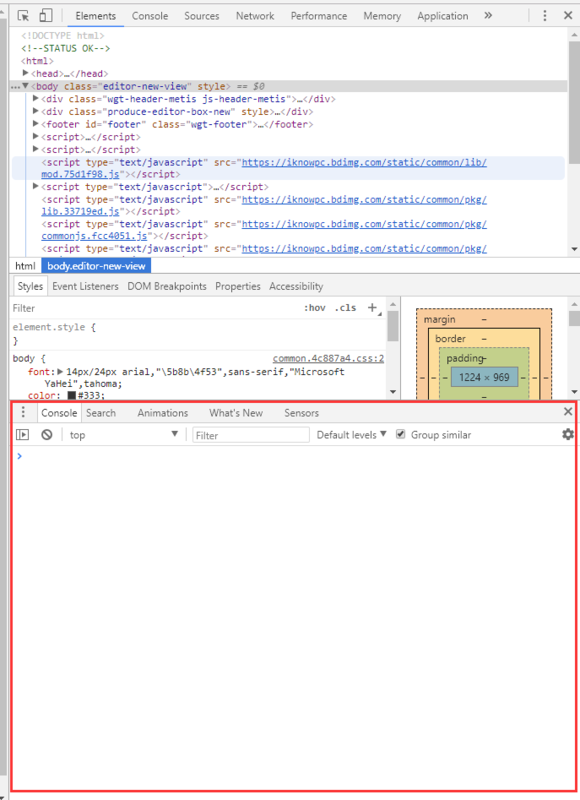Select the Styles subtab
Image resolution: width=580 pixels, height=800 pixels.
point(30,286)
